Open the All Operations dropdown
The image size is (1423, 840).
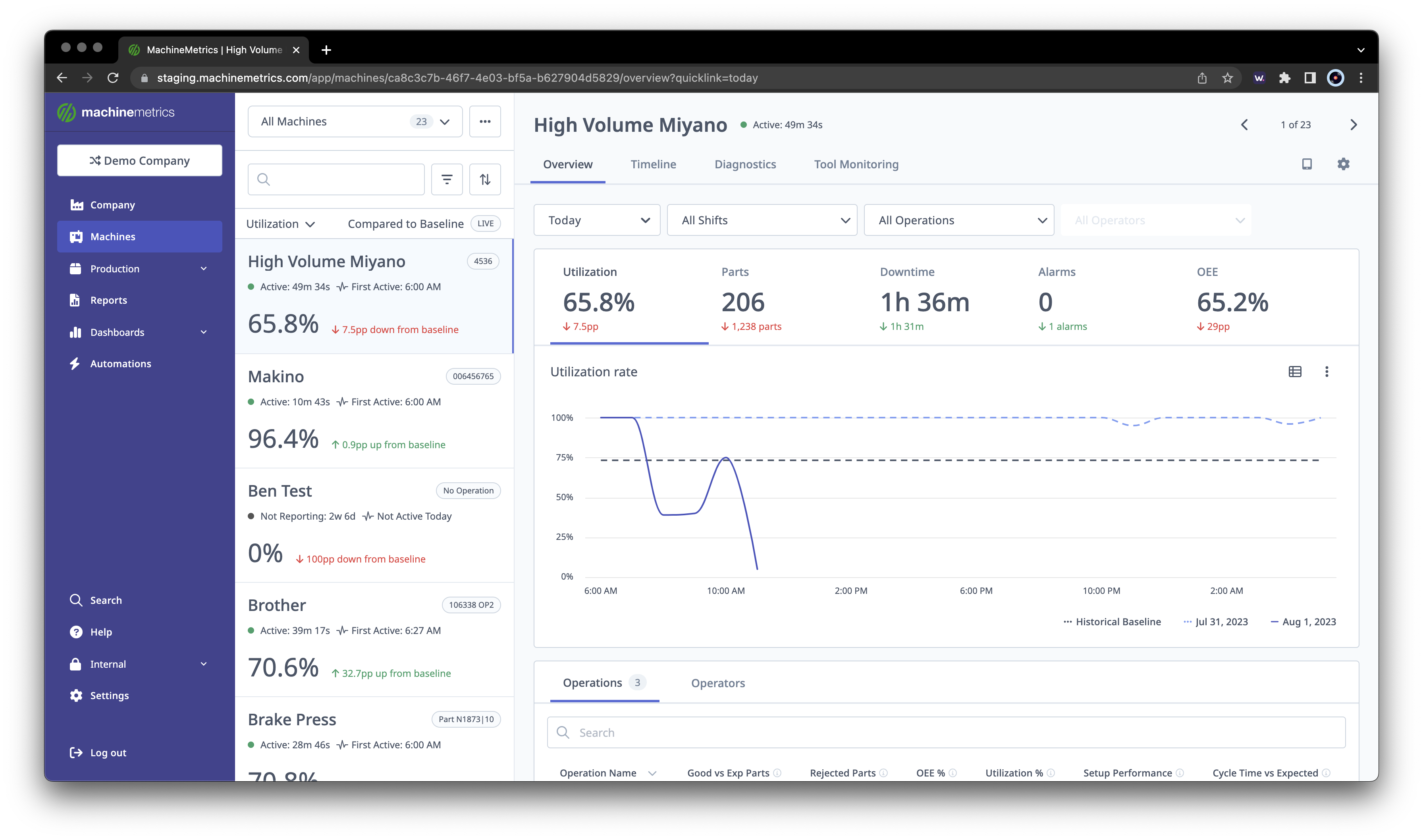click(x=958, y=220)
